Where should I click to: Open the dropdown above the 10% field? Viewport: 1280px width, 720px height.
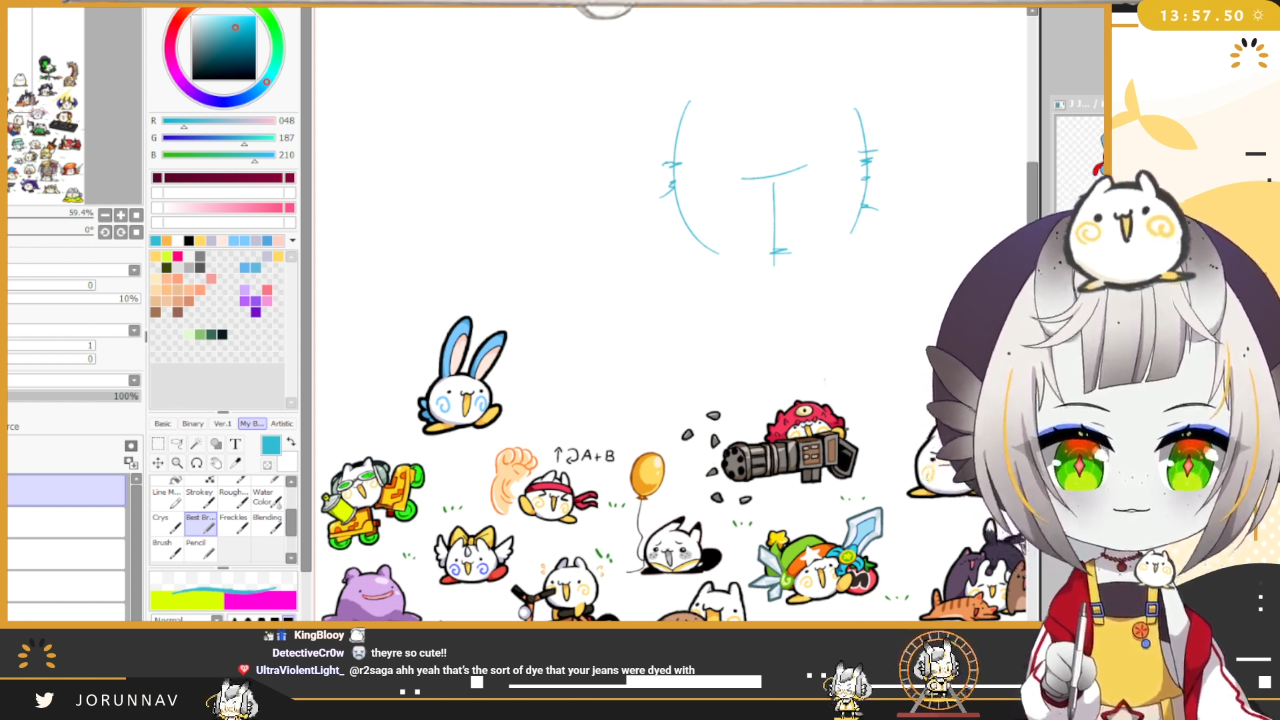[134, 270]
